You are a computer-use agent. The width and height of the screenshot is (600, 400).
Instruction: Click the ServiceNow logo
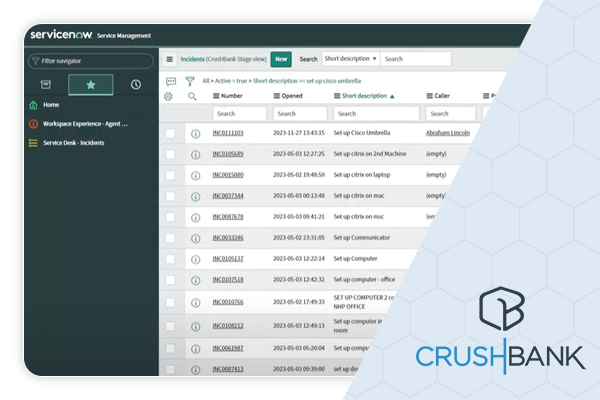[61, 35]
